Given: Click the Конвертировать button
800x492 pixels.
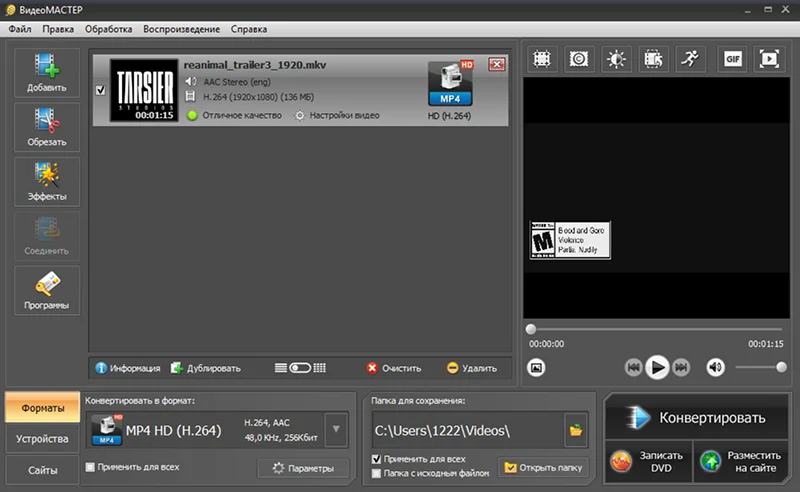Looking at the screenshot, I should click(697, 417).
